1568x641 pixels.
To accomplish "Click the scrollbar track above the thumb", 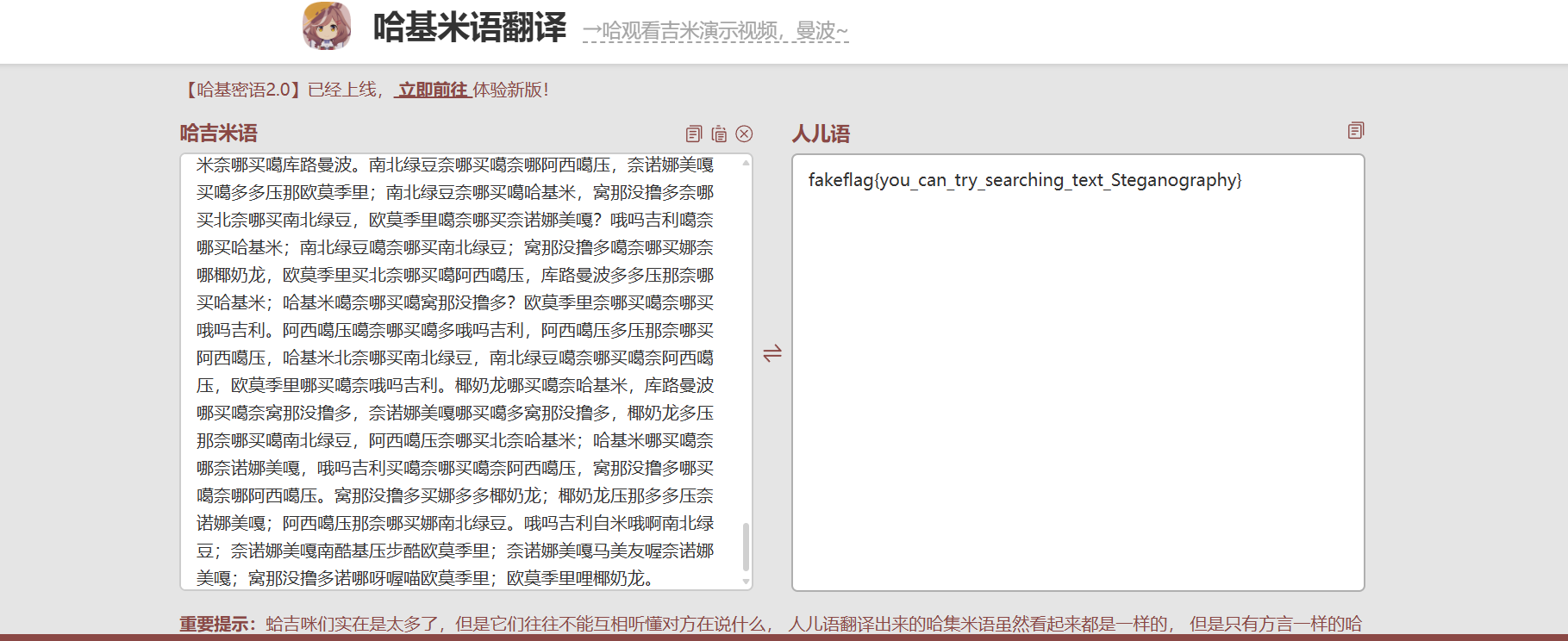I will [747, 345].
